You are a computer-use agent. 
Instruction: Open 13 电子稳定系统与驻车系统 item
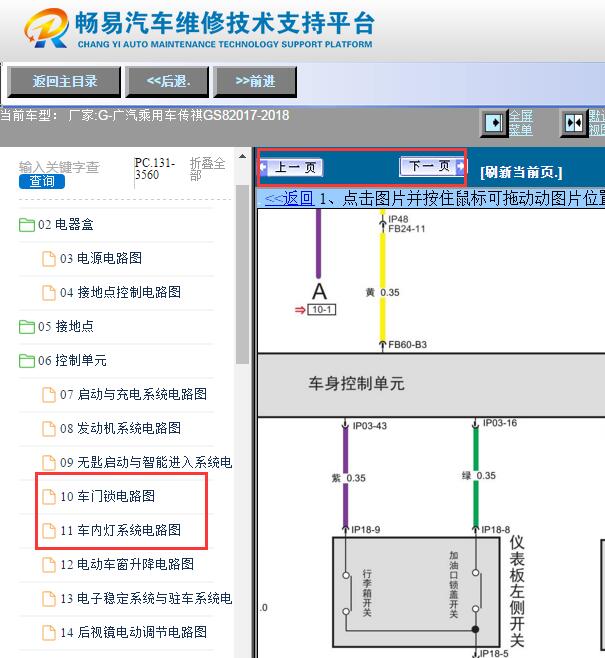point(146,598)
